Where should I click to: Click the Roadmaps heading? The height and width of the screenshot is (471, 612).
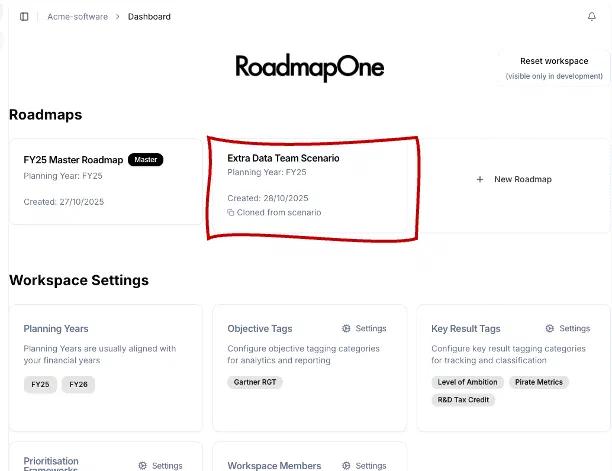46,115
